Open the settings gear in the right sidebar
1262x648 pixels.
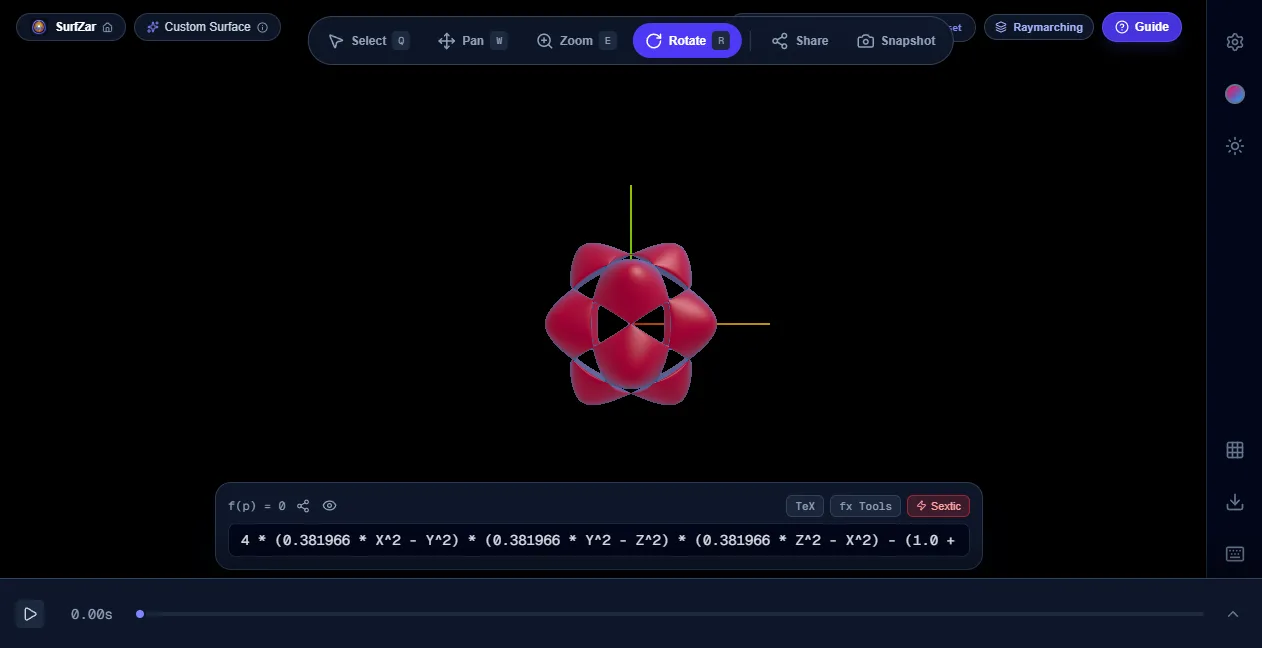[1235, 42]
